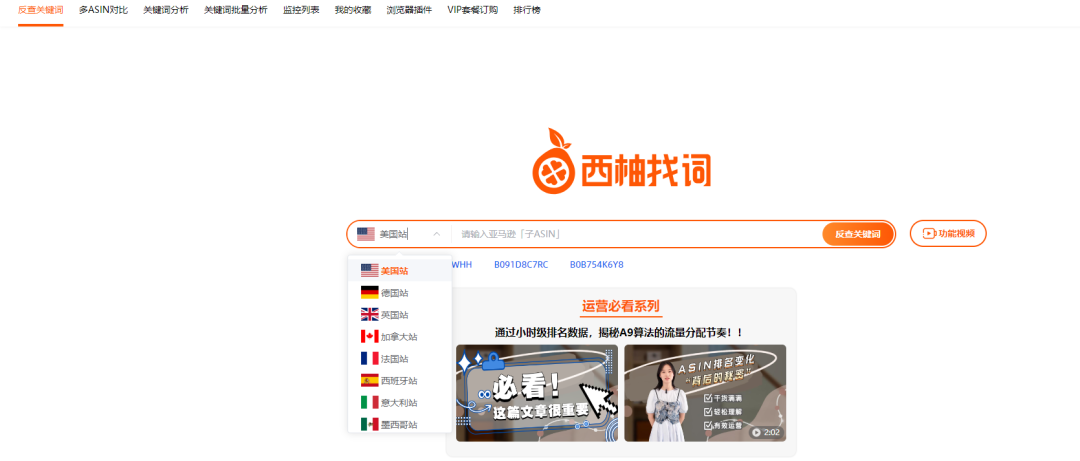Screen dimensions: 1080x461
Task: Go to 关键词批量分析 tab
Action: pyautogui.click(x=236, y=10)
